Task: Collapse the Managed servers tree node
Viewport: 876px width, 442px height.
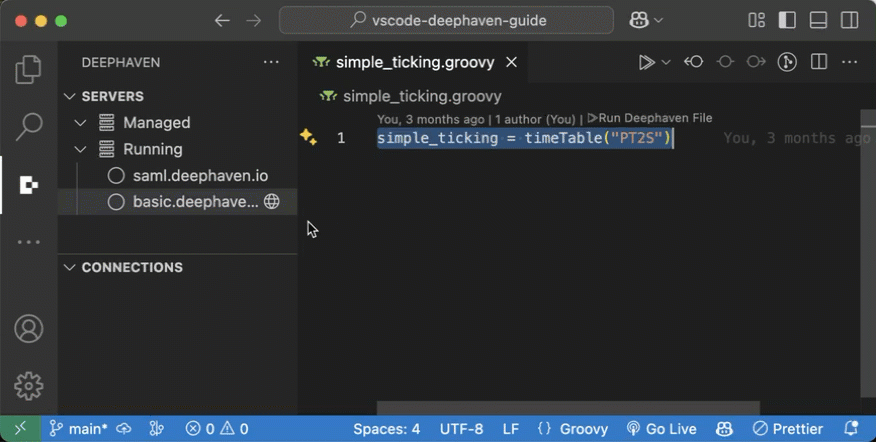Action: (81, 123)
